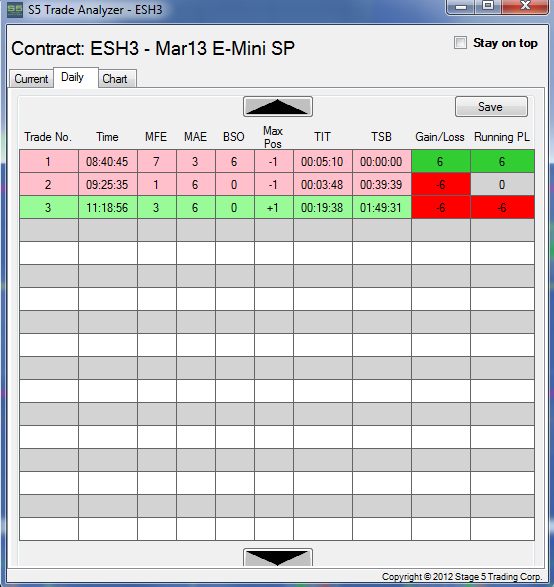Screen dimensions: 554x587
Task: Click the red Gain/Loss cell for trade 3
Action: (x=441, y=207)
